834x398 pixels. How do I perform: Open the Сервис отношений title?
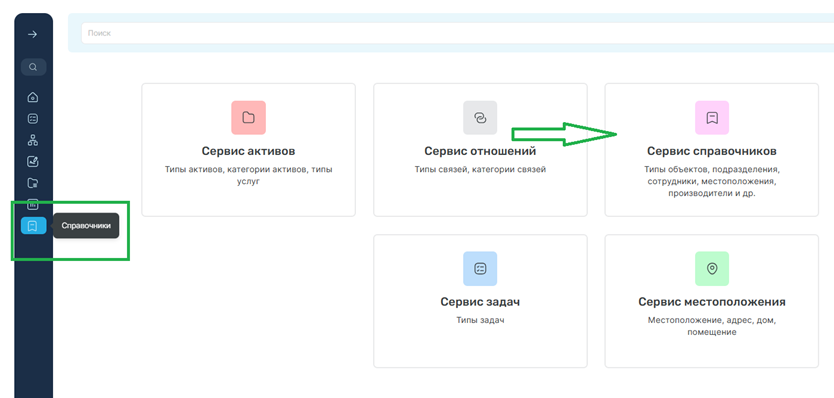pyautogui.click(x=480, y=151)
